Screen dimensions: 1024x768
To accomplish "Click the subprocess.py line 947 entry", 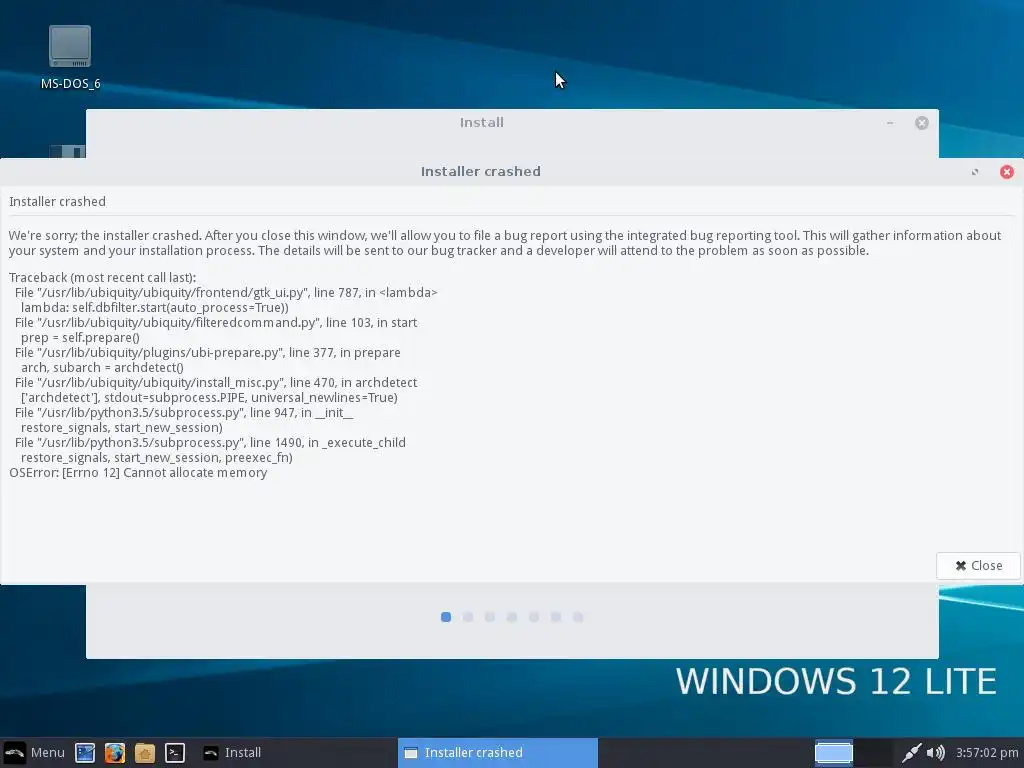I will pyautogui.click(x=184, y=413).
